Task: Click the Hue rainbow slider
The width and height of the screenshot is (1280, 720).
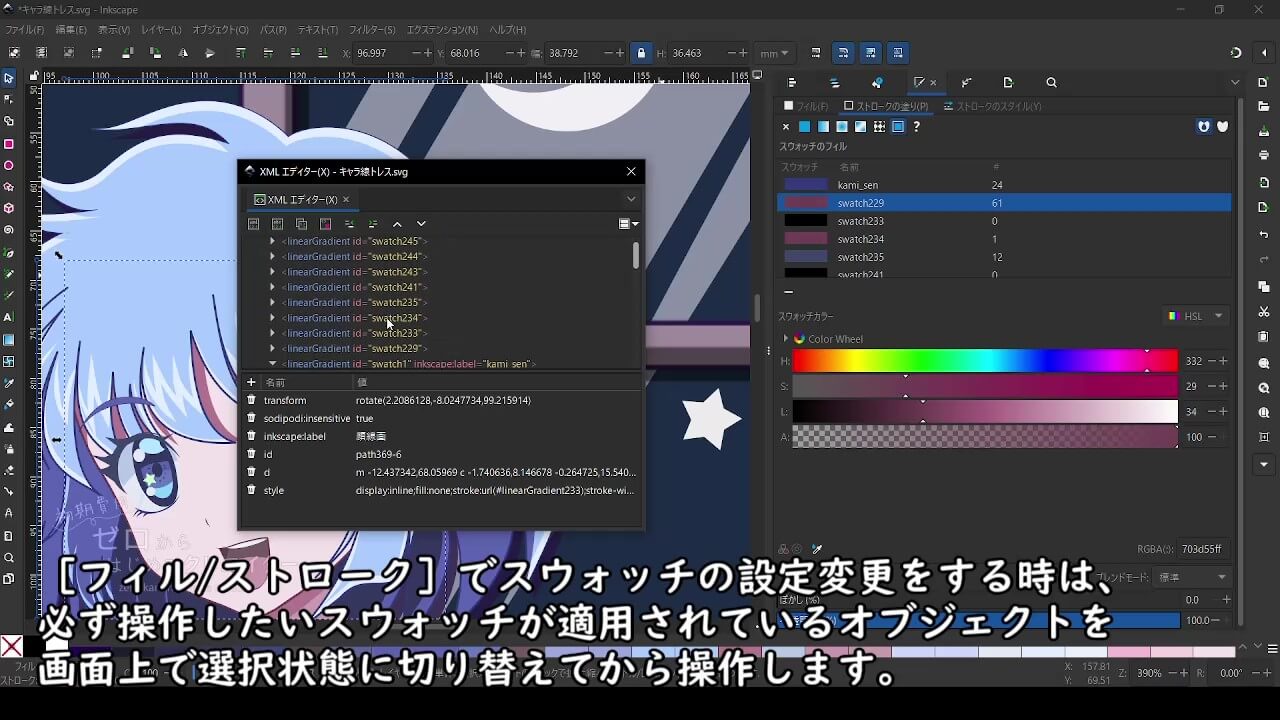Action: coord(985,361)
